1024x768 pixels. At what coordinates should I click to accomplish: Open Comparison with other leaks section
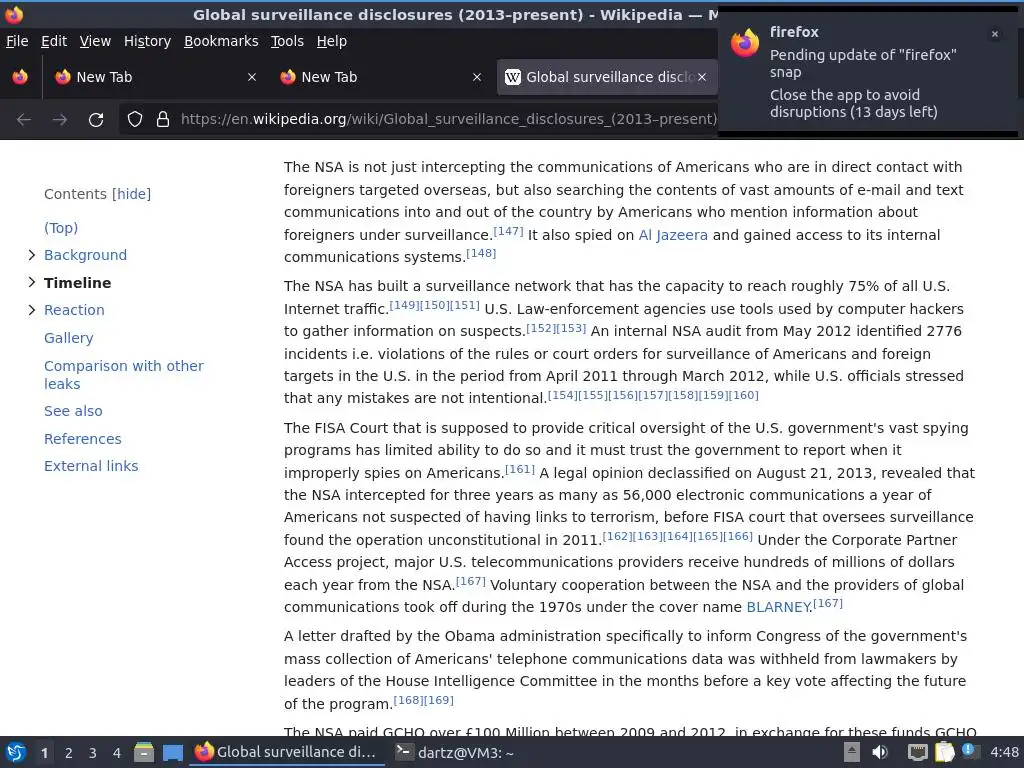coord(123,375)
